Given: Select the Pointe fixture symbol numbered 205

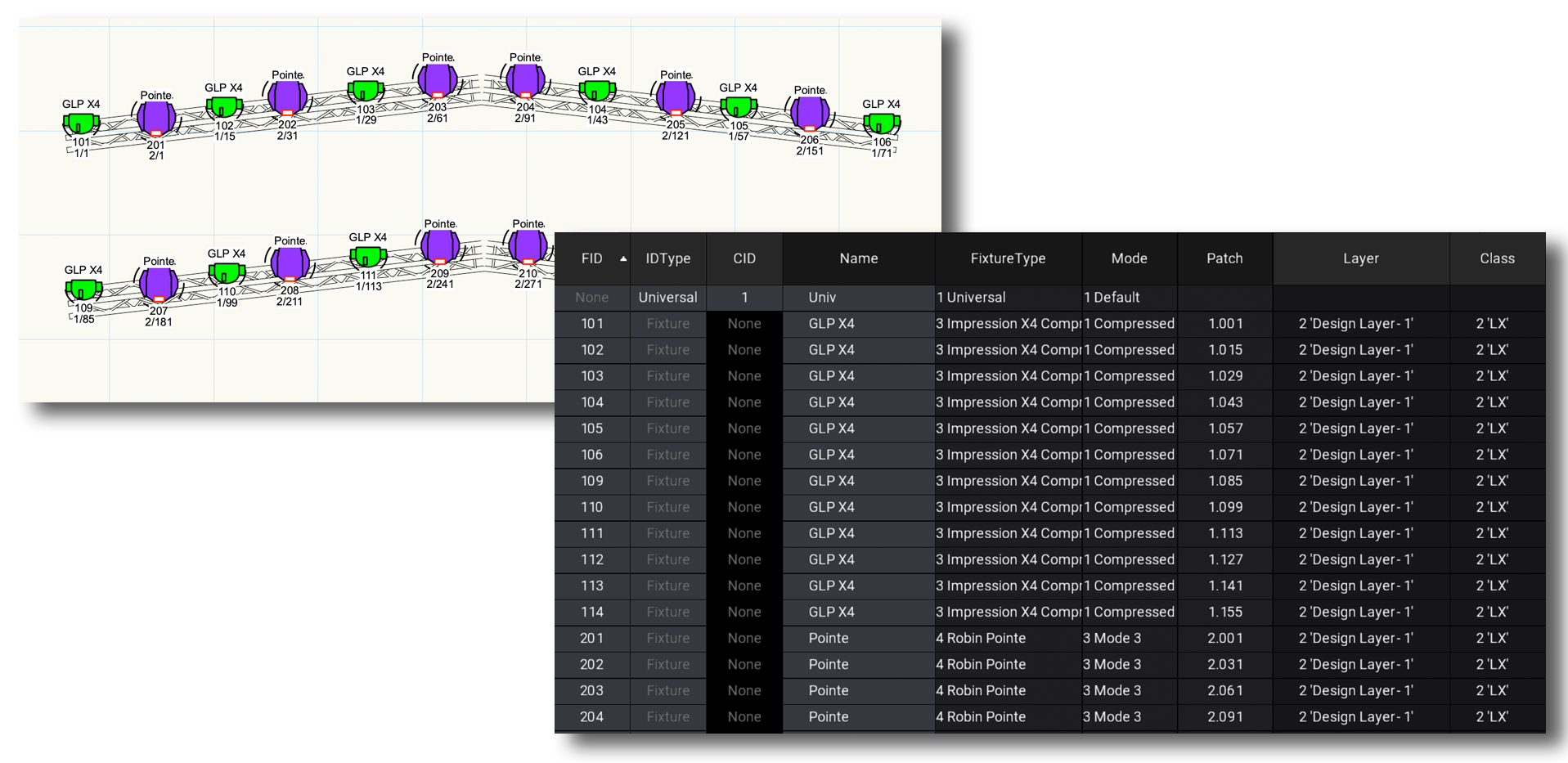Looking at the screenshot, I should click(x=676, y=97).
